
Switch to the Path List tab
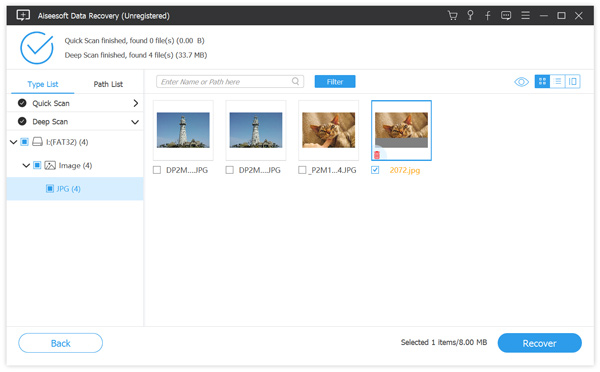point(108,84)
